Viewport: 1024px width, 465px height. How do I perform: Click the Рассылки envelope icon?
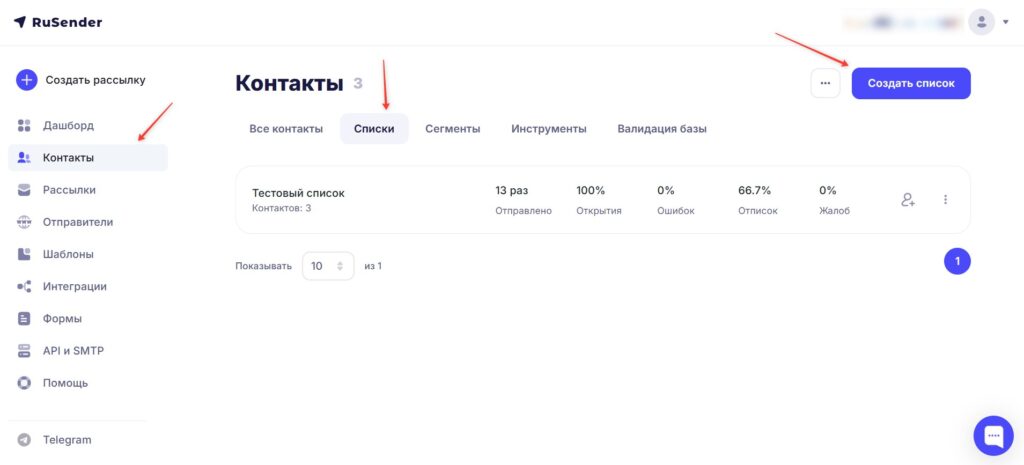point(24,190)
